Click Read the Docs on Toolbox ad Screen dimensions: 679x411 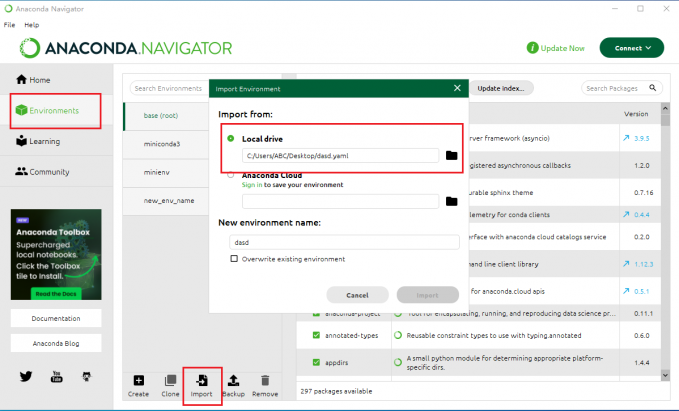tap(56, 294)
